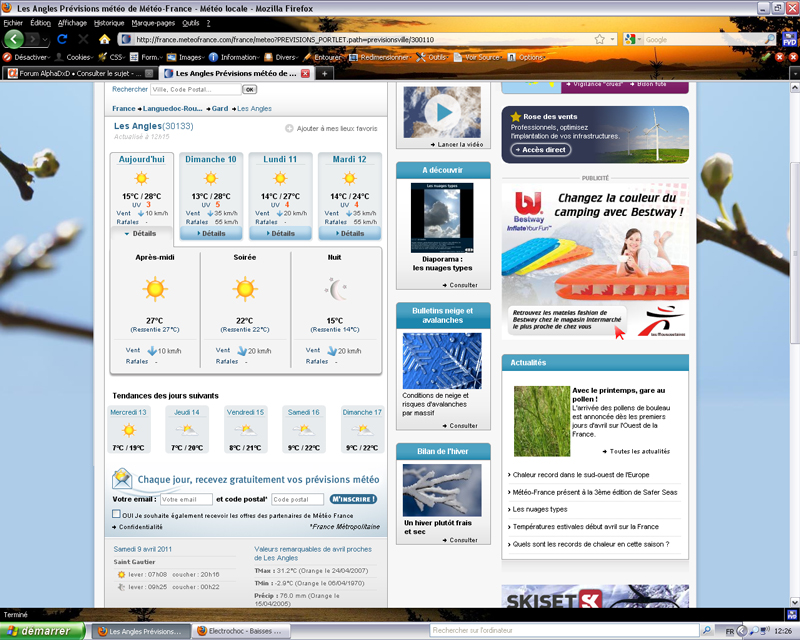800x640 pixels.
Task: Reload the page with the refresh icon
Action: pos(62,39)
